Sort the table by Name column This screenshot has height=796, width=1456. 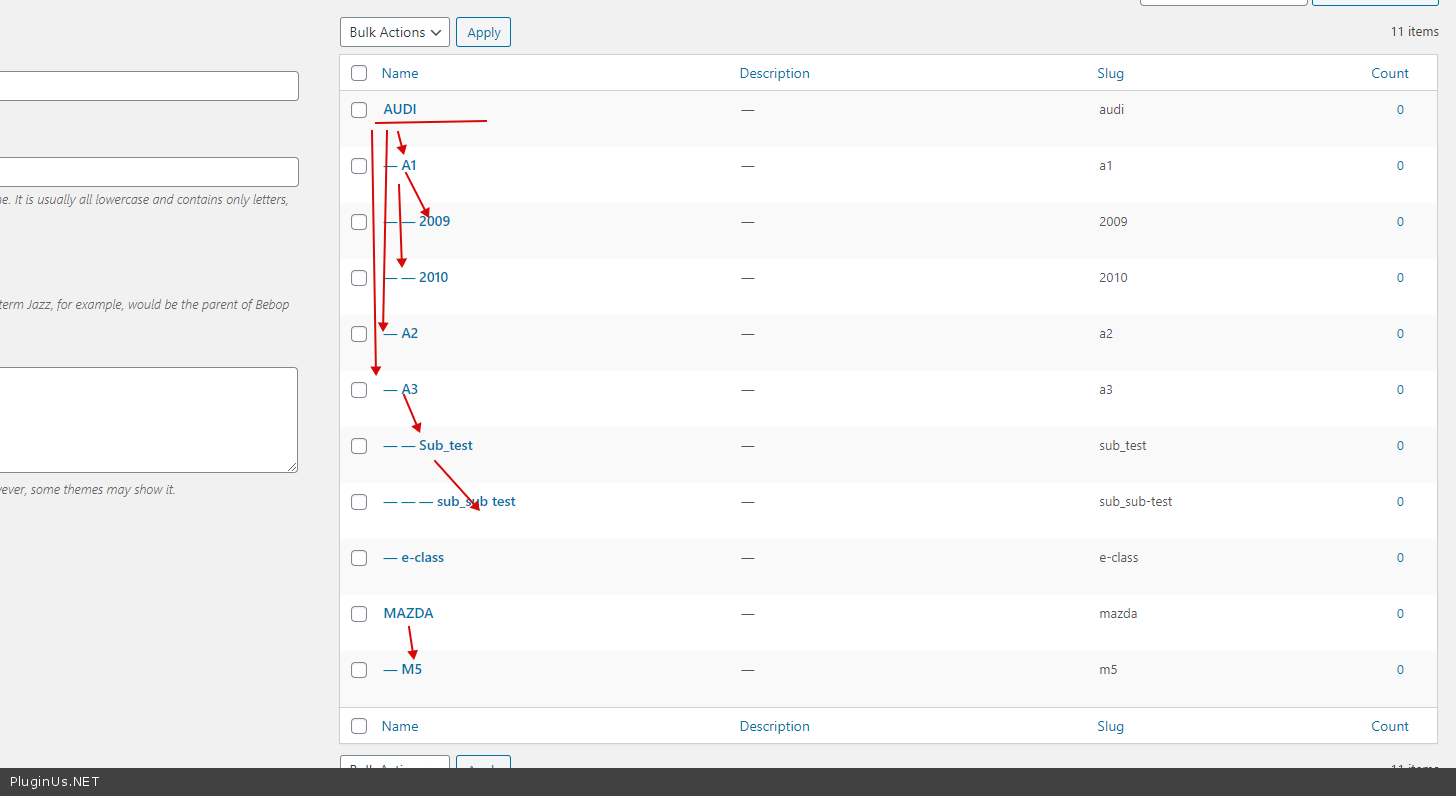400,73
